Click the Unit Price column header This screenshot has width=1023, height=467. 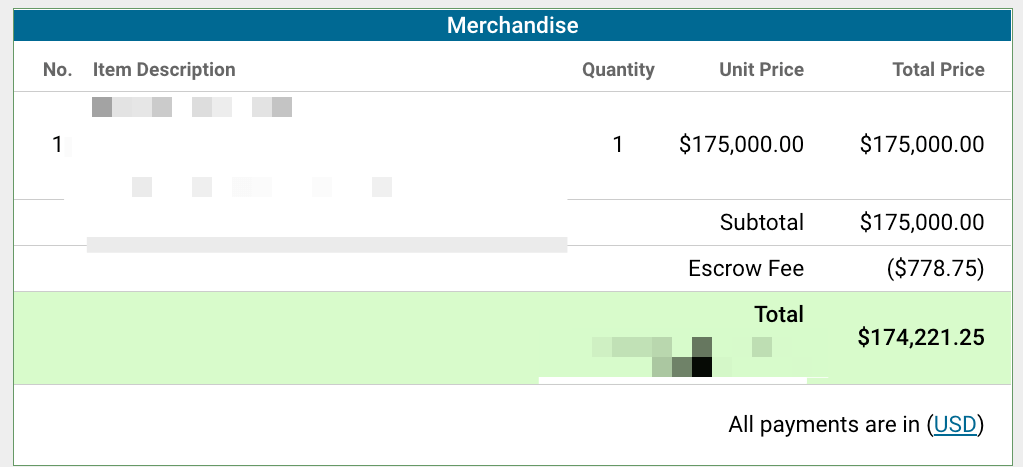(761, 70)
